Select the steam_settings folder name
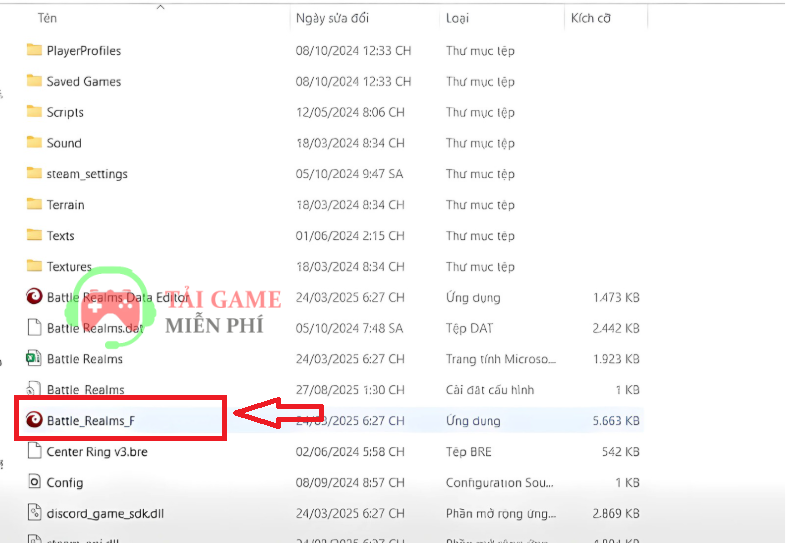 [x=87, y=174]
